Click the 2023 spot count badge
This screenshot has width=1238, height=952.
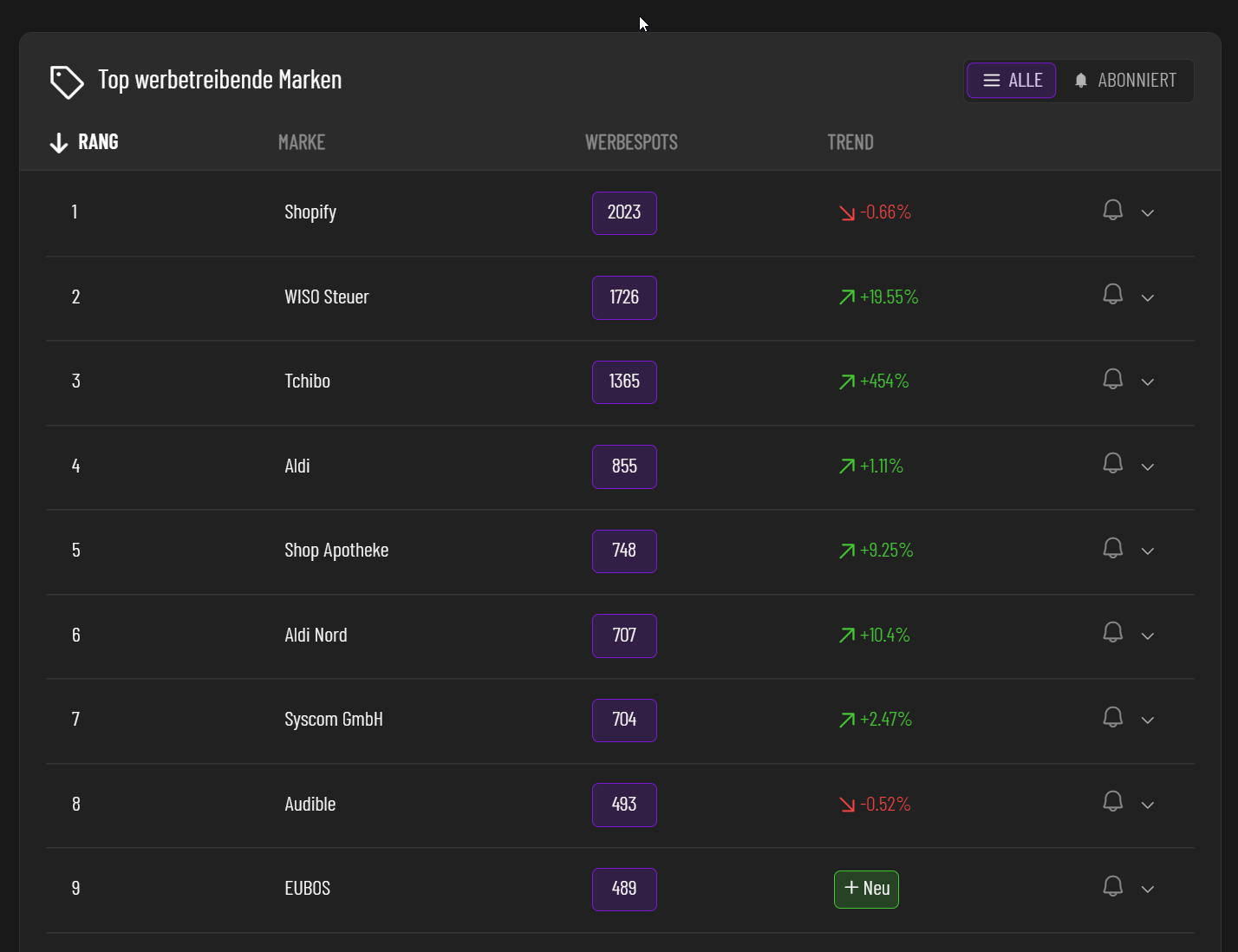(624, 213)
